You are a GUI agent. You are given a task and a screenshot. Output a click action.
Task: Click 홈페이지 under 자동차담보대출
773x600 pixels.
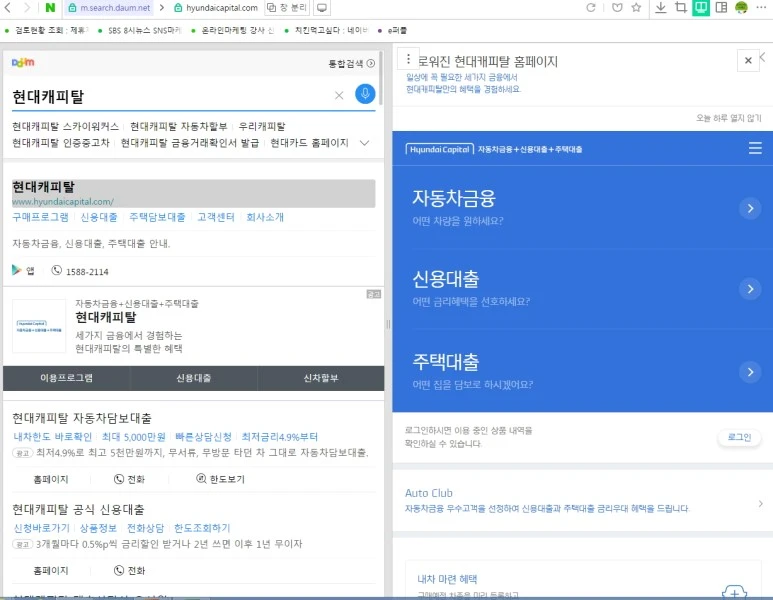[51, 479]
